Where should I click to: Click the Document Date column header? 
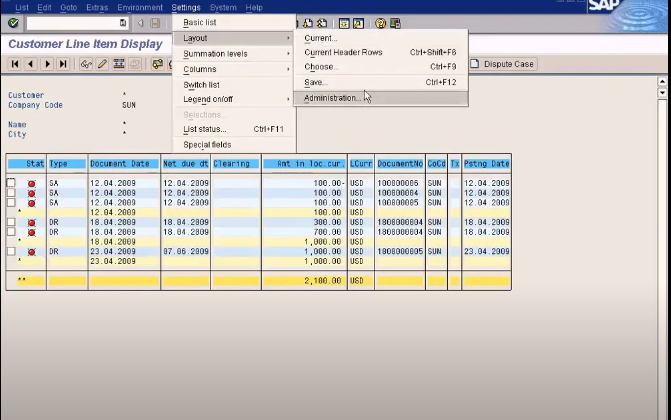pos(124,164)
